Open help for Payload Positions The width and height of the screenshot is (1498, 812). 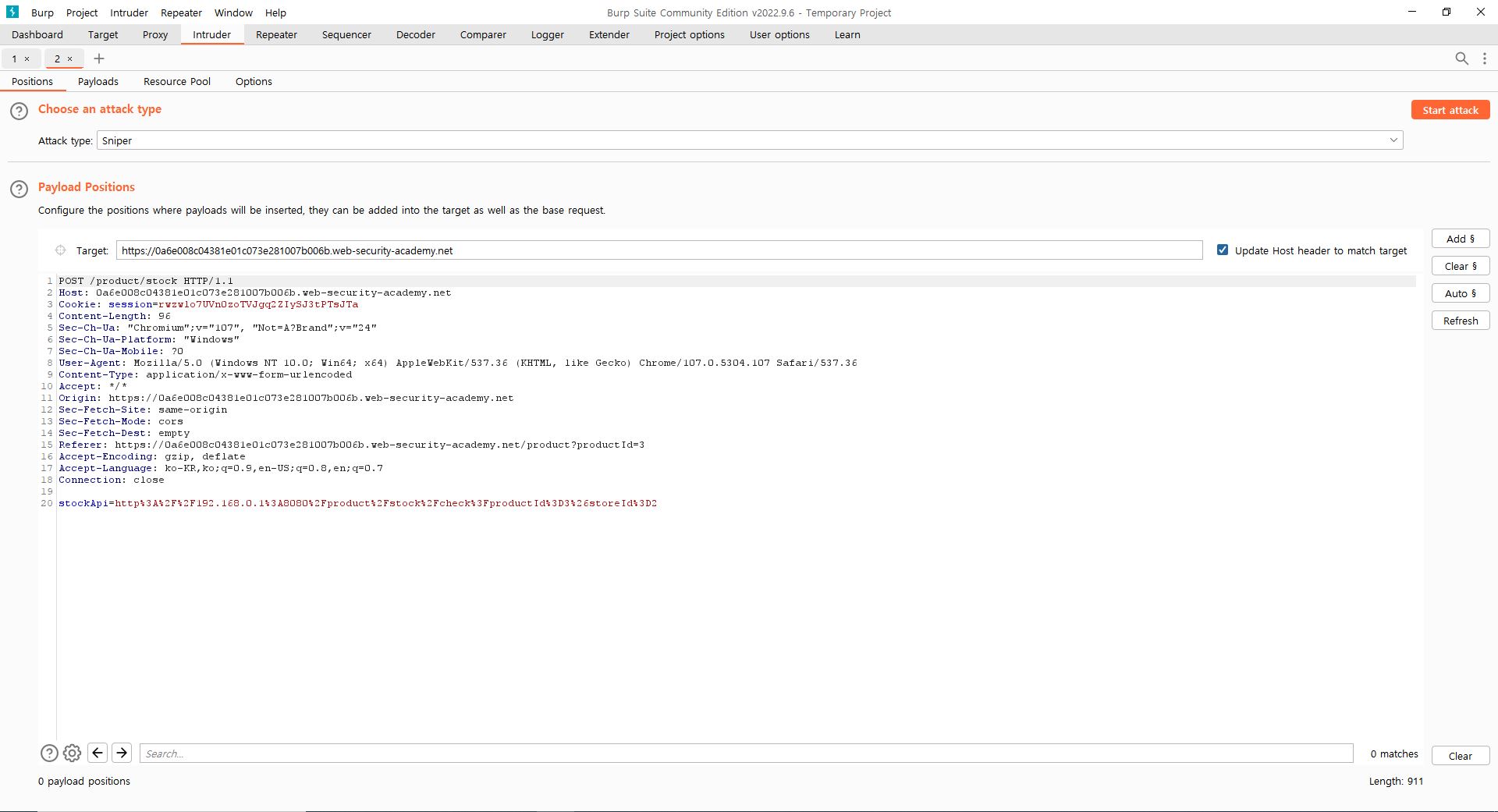coord(19,189)
